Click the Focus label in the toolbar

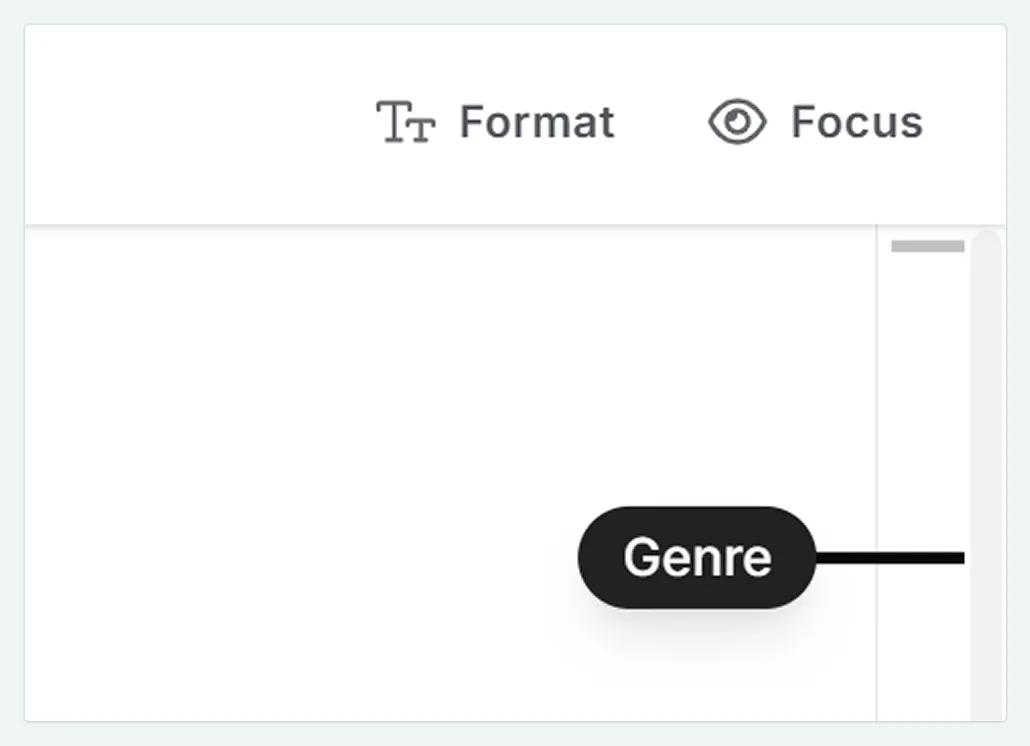(856, 122)
